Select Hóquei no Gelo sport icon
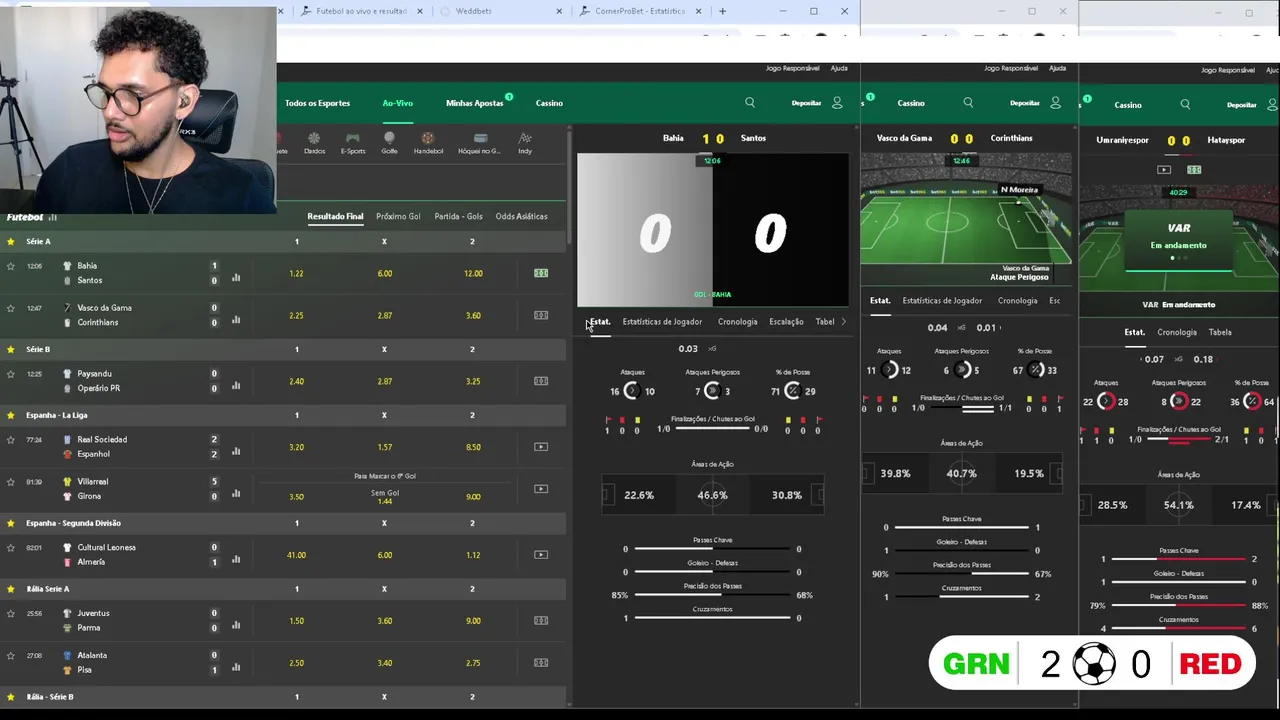 tap(480, 143)
